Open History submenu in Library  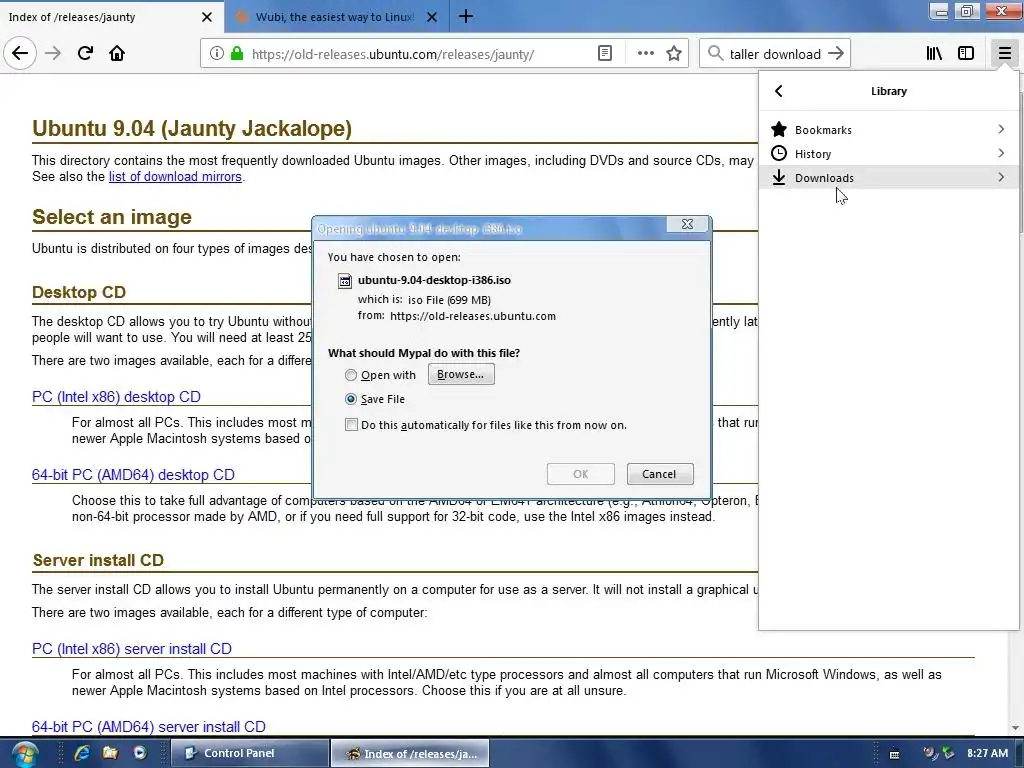(x=888, y=153)
